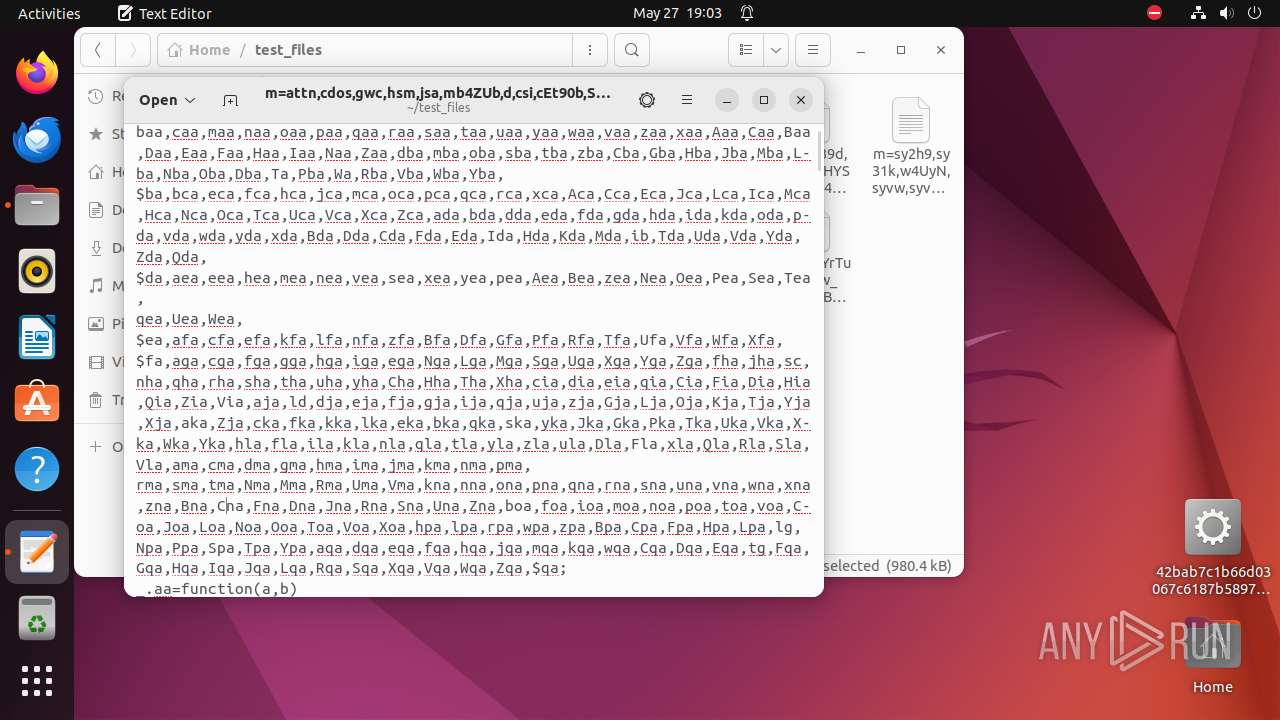Open Recent in Files sidebar
Image resolution: width=1280 pixels, height=720 pixels.
pyautogui.click(x=104, y=96)
